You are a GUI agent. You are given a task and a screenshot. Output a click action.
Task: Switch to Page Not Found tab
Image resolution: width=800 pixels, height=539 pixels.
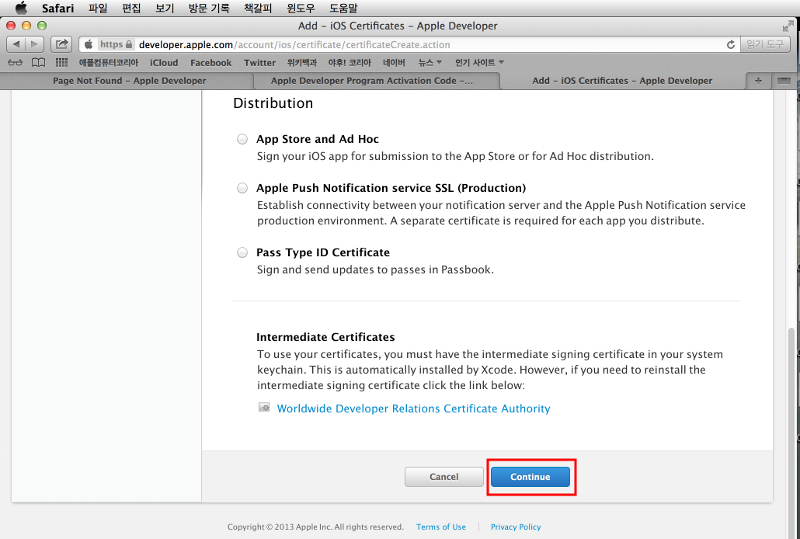pyautogui.click(x=129, y=81)
